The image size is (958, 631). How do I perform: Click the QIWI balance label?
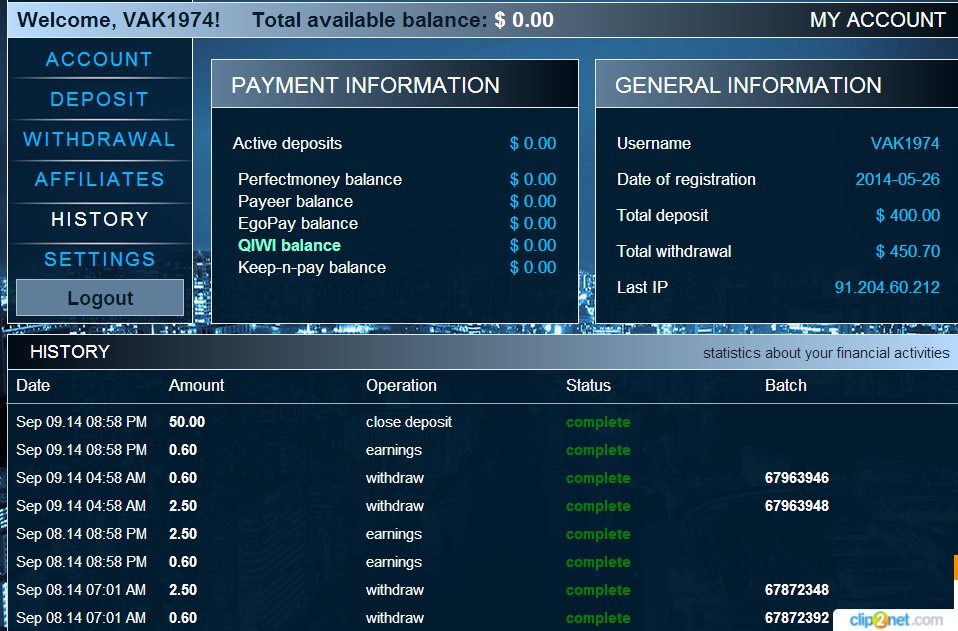(x=289, y=245)
